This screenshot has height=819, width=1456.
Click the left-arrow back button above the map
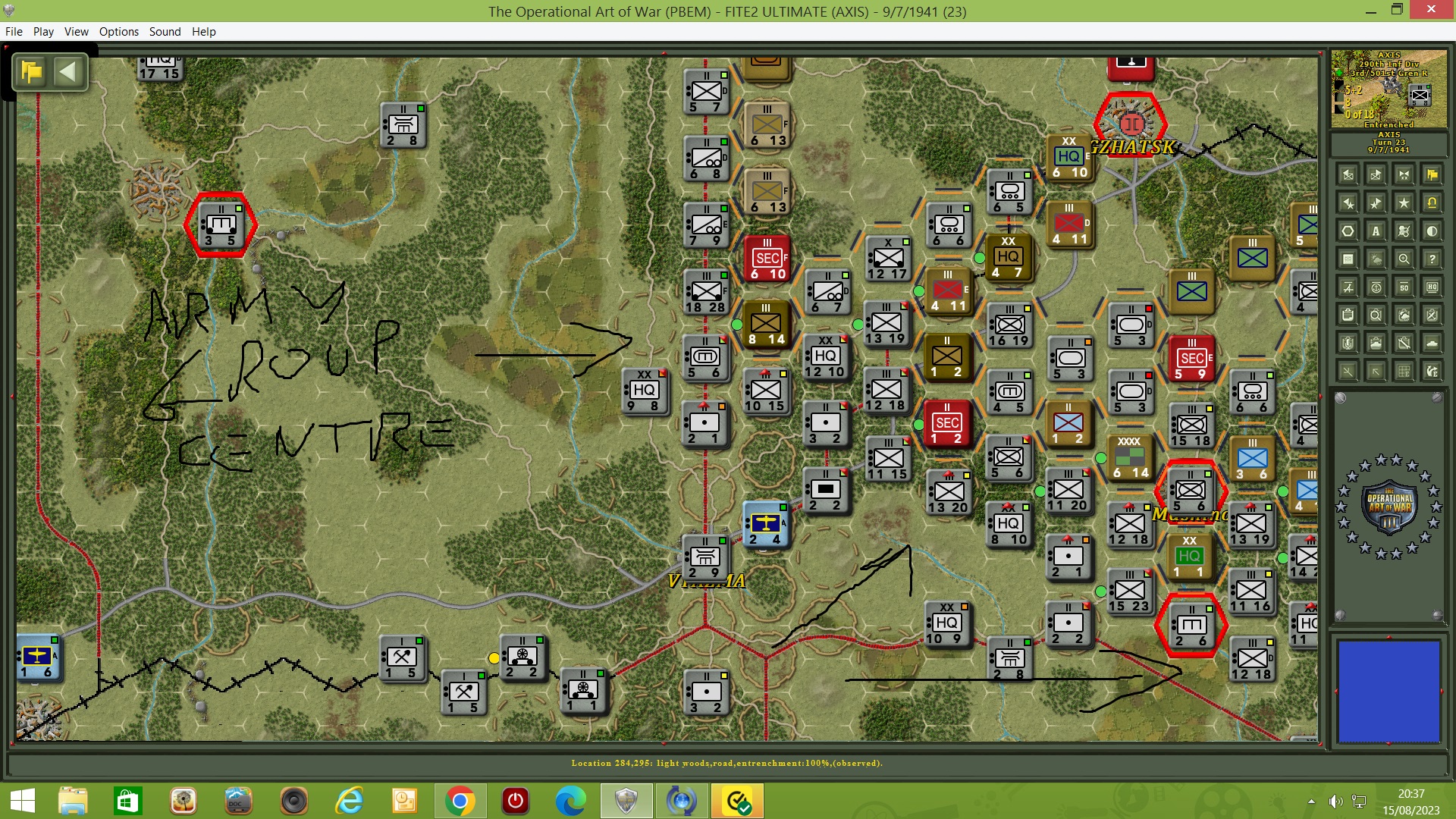coord(67,72)
